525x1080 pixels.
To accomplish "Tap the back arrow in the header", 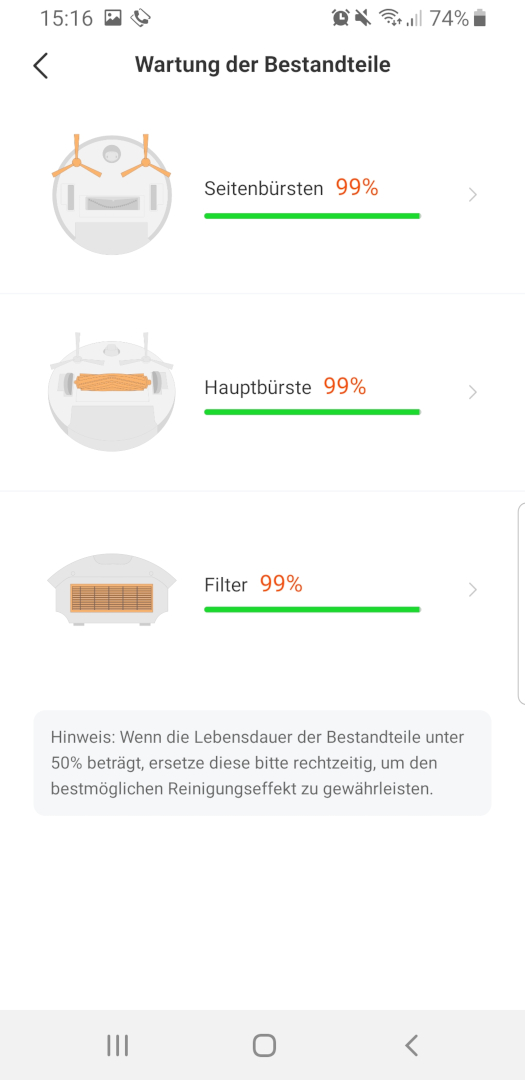I will 41,65.
